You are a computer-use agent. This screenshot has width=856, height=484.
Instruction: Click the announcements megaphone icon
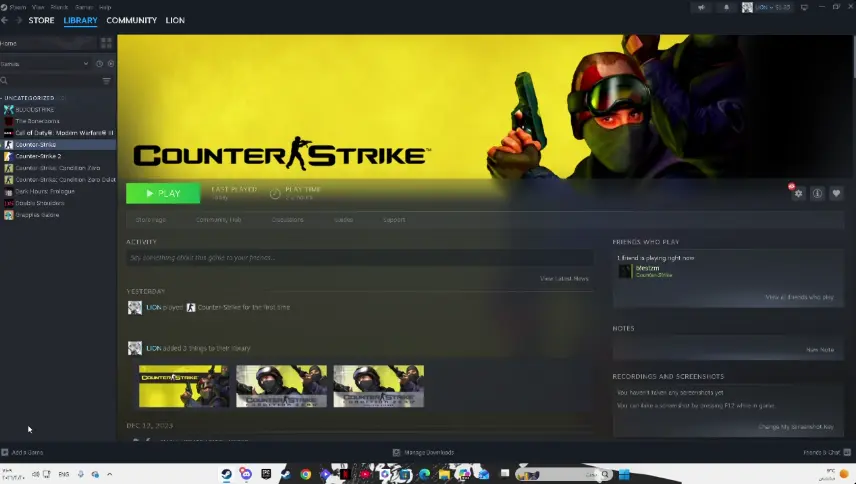[702, 7]
